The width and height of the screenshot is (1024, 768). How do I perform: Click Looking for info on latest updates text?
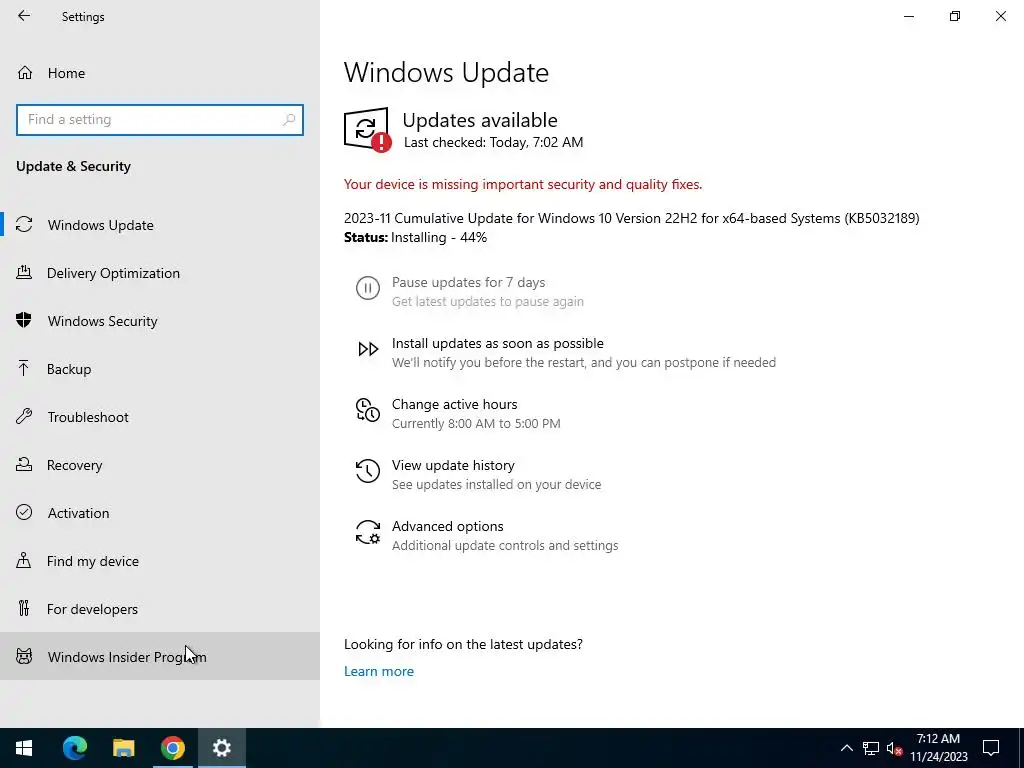[x=463, y=644]
